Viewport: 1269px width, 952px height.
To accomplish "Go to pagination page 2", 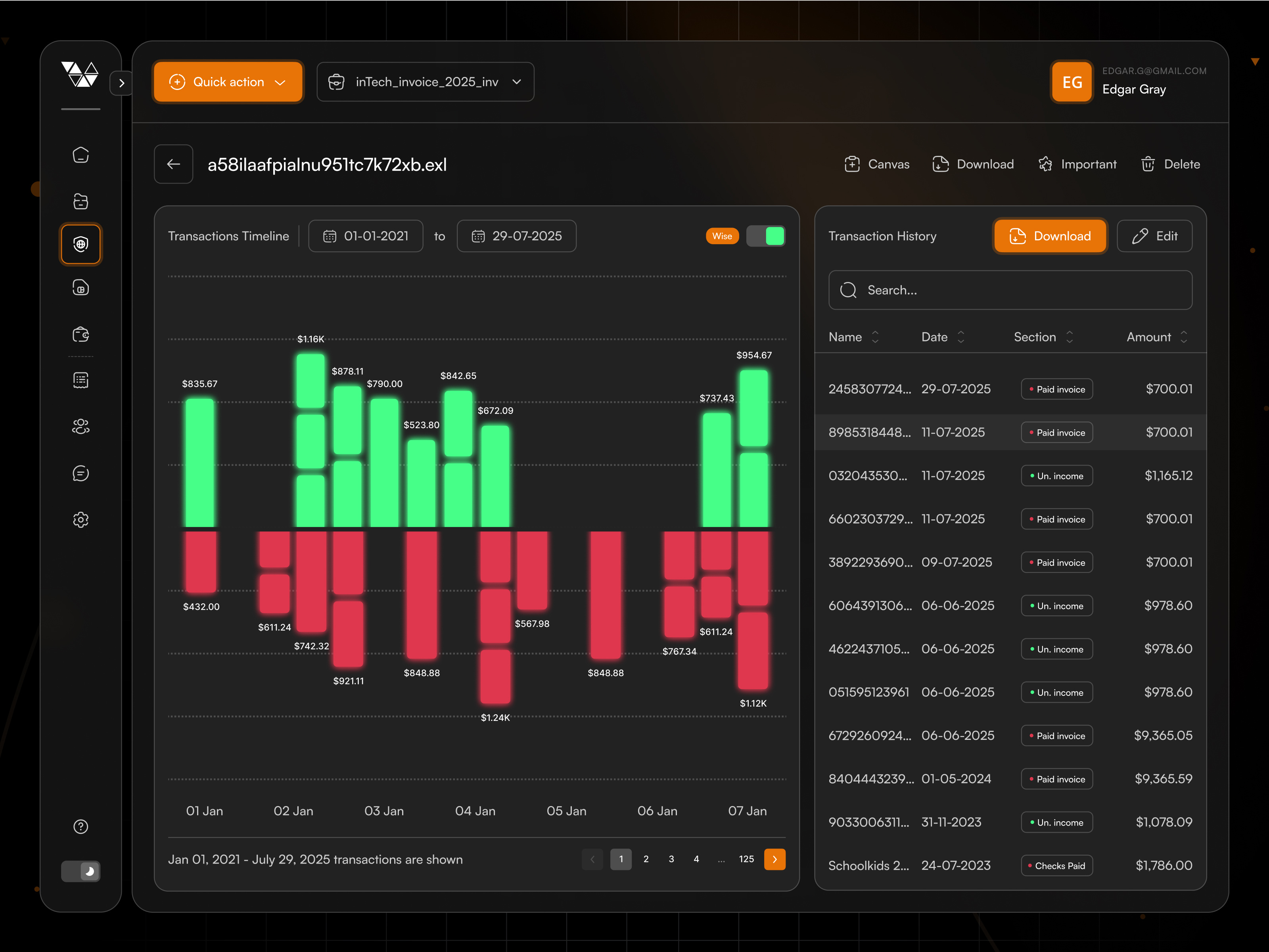I will [646, 859].
